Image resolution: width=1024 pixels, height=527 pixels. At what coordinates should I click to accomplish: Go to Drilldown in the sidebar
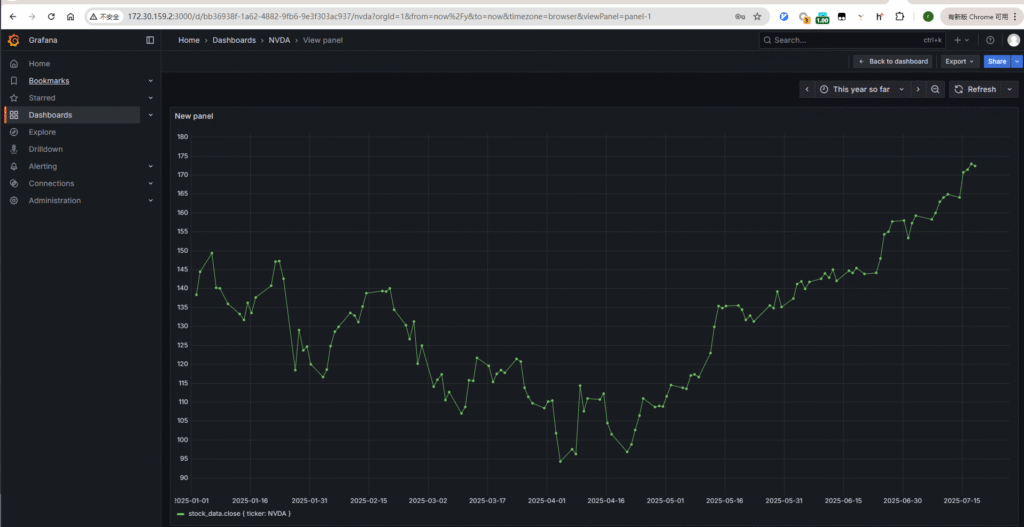click(46, 149)
